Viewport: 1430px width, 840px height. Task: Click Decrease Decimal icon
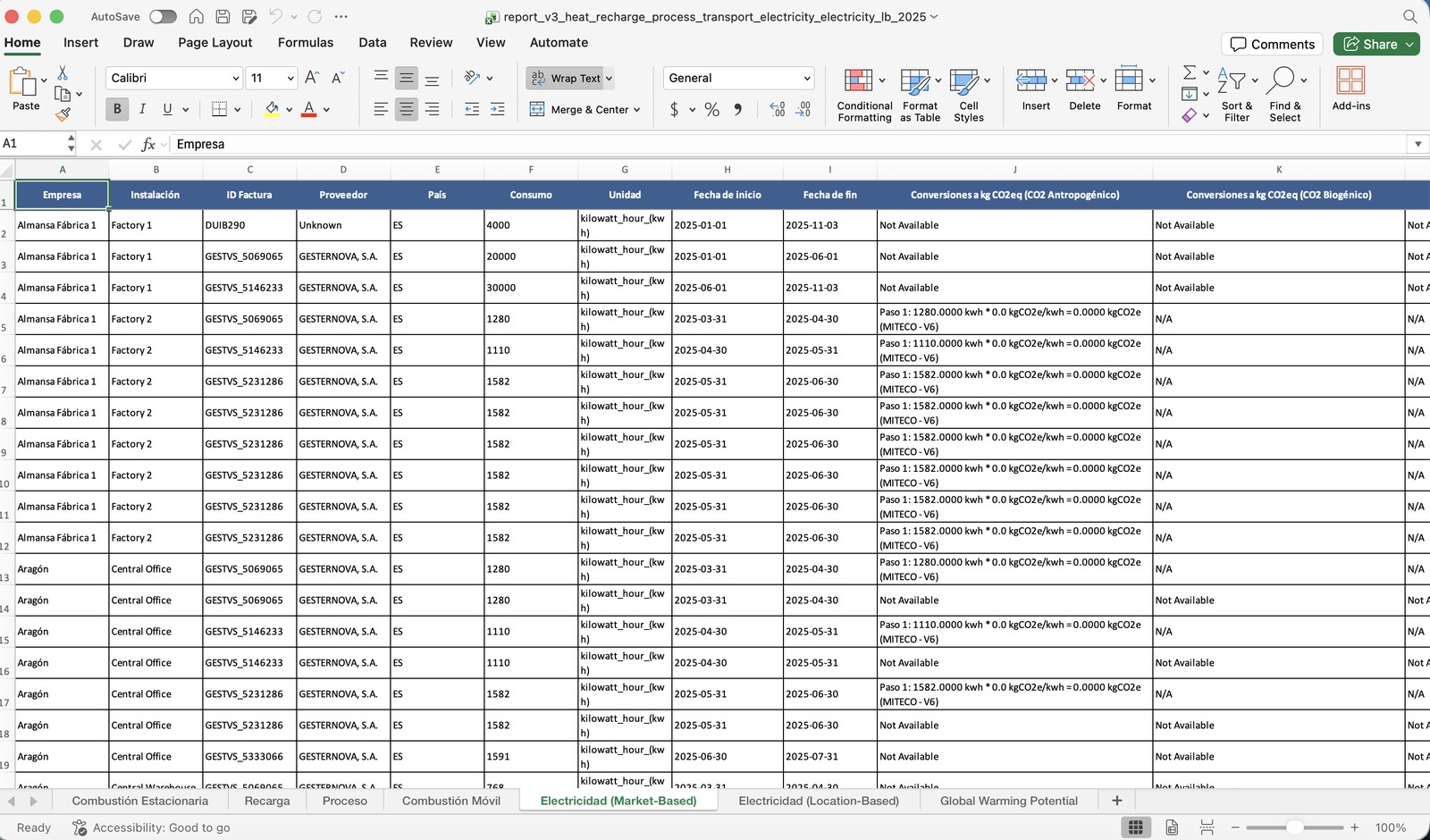point(803,109)
